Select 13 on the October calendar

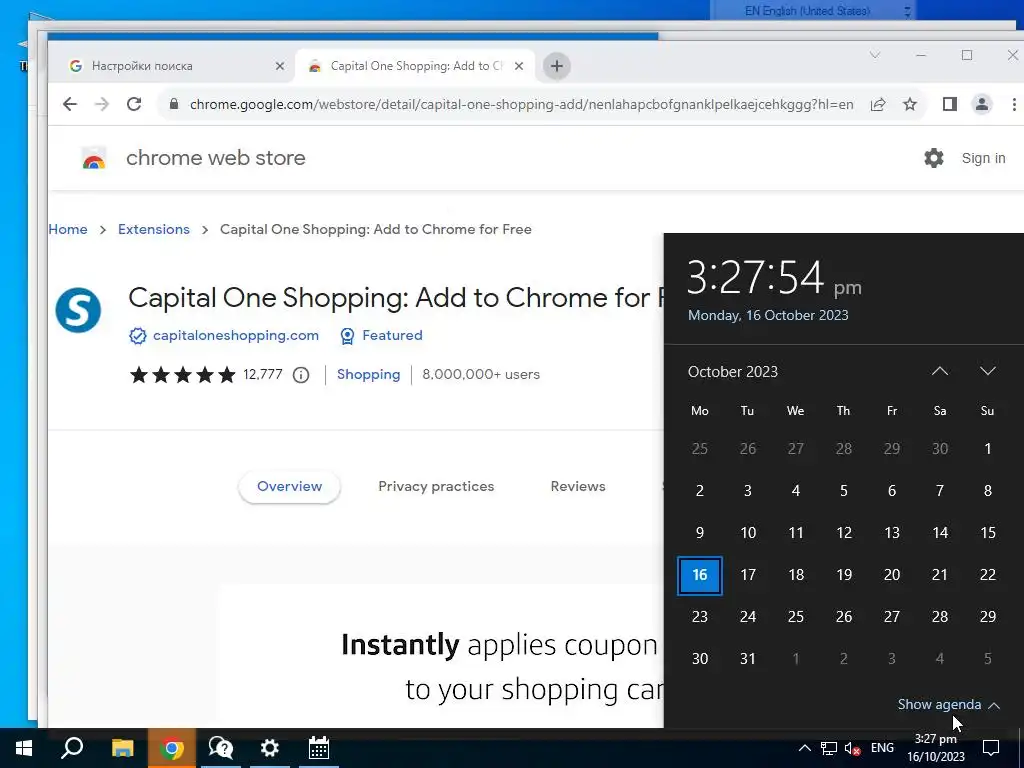coord(891,533)
